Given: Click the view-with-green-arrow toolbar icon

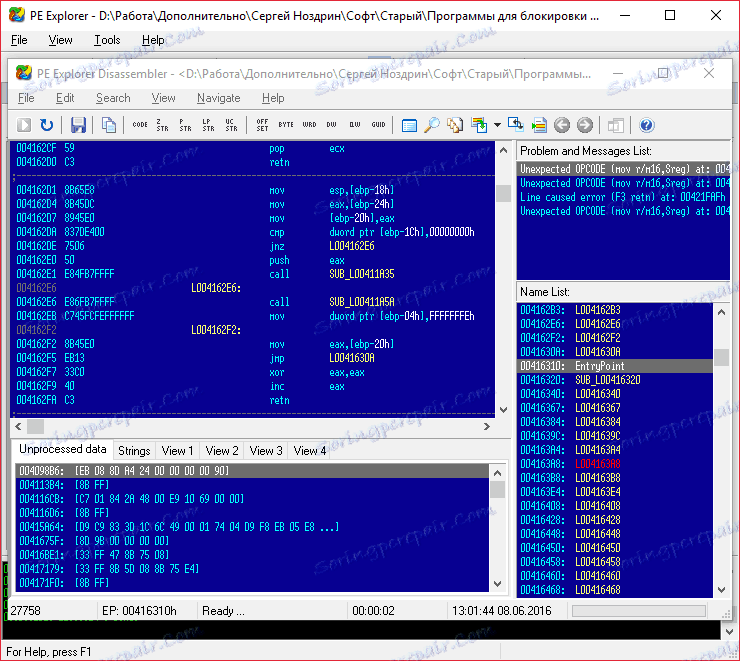Looking at the screenshot, I should coord(479,125).
